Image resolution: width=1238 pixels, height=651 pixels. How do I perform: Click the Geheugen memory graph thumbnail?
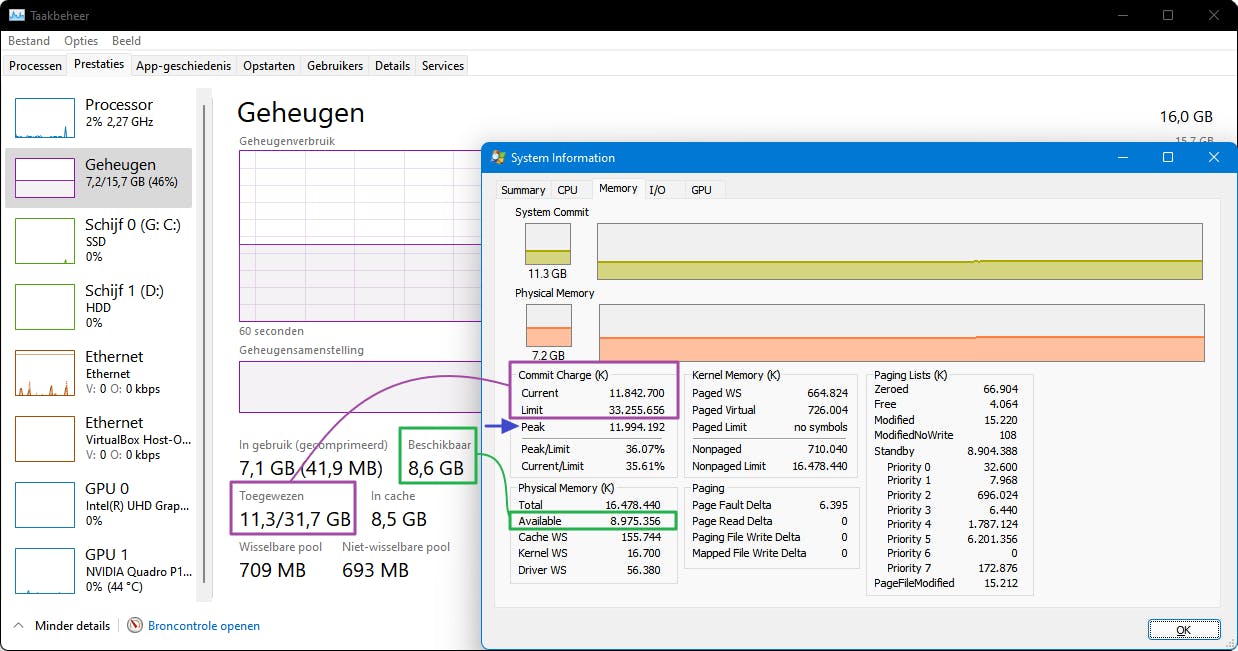tap(45, 178)
